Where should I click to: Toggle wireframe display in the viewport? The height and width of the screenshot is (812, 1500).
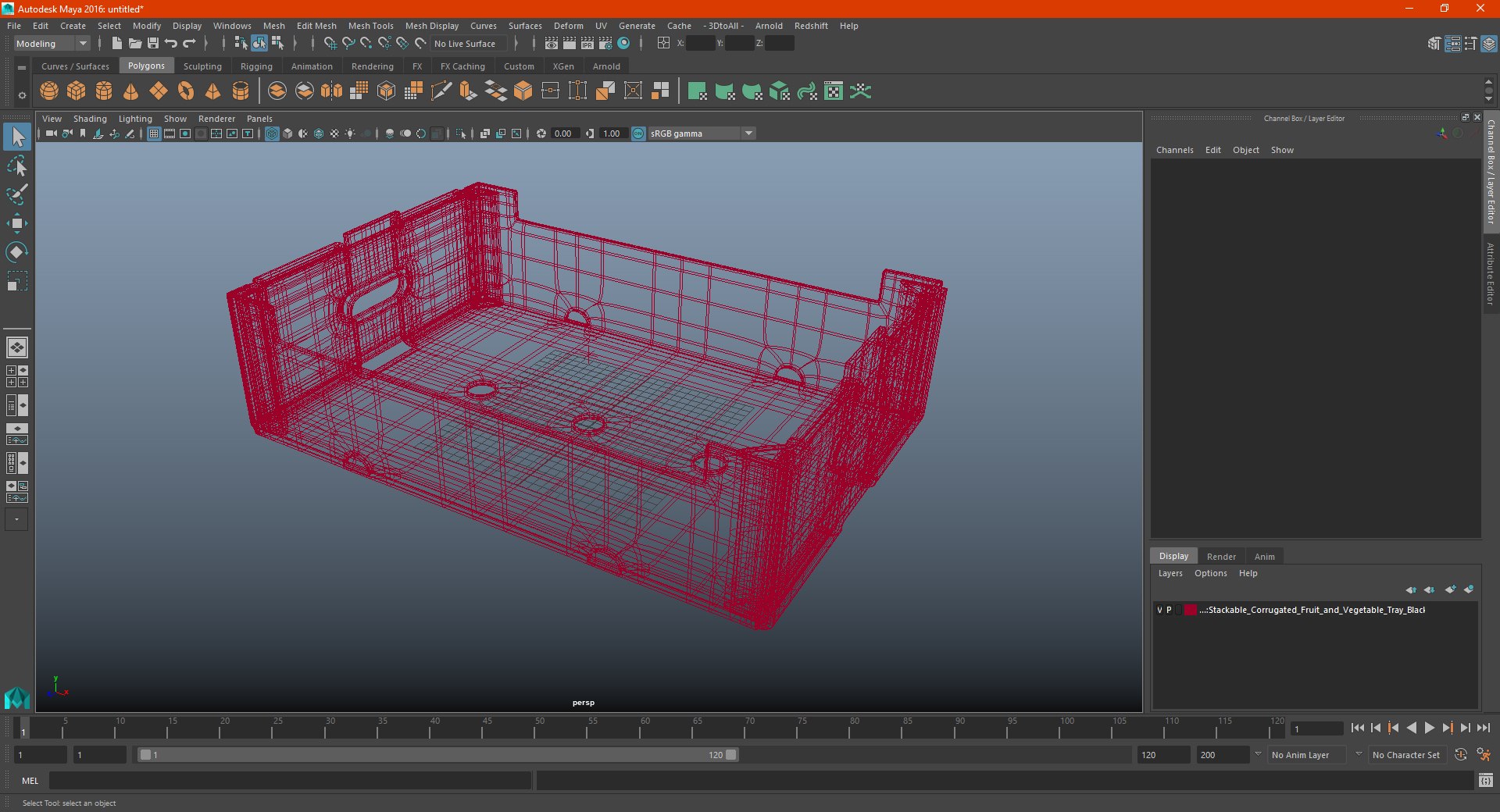tap(272, 134)
